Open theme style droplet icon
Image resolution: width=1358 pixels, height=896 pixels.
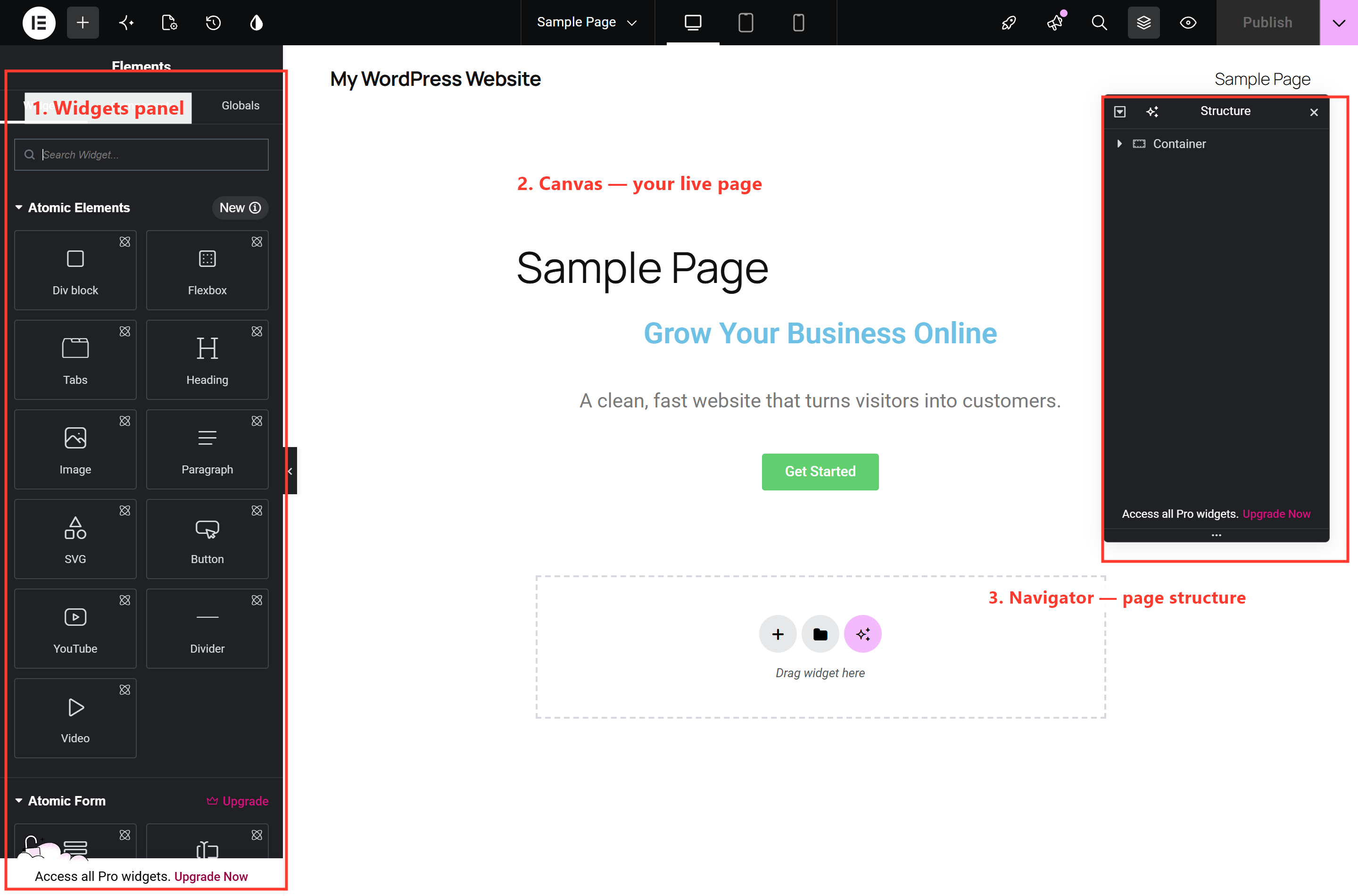click(257, 23)
